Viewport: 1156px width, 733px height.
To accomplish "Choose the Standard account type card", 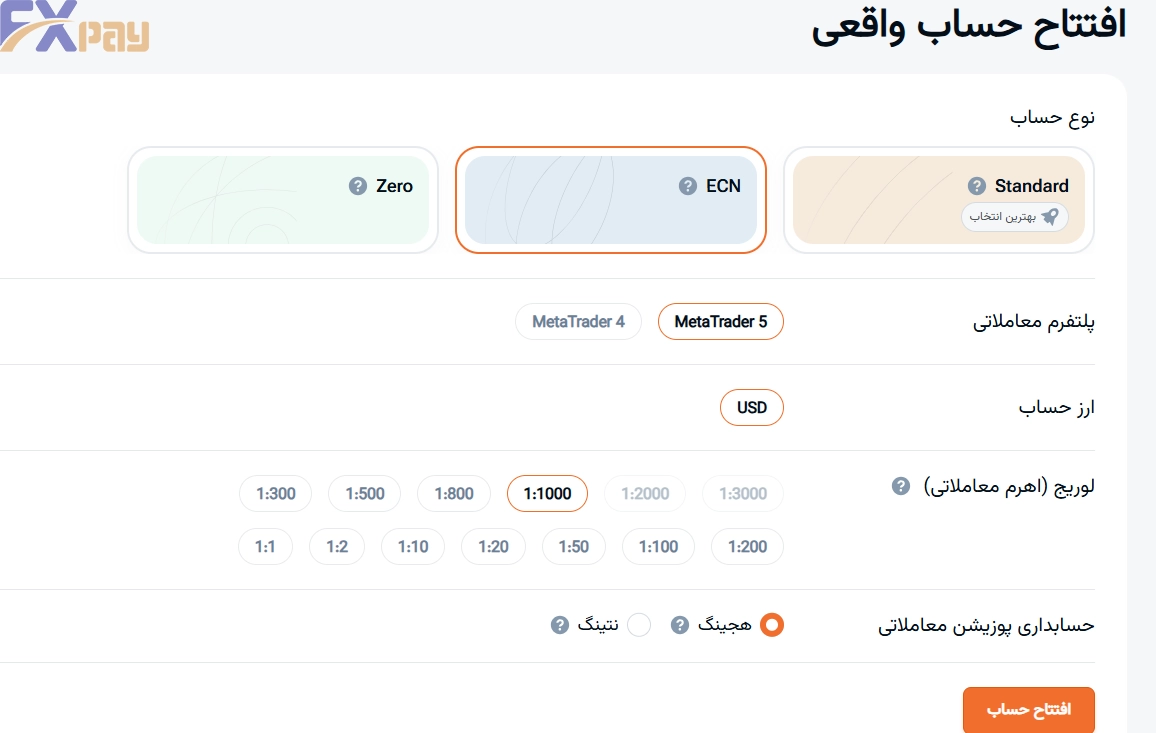I will click(x=938, y=200).
